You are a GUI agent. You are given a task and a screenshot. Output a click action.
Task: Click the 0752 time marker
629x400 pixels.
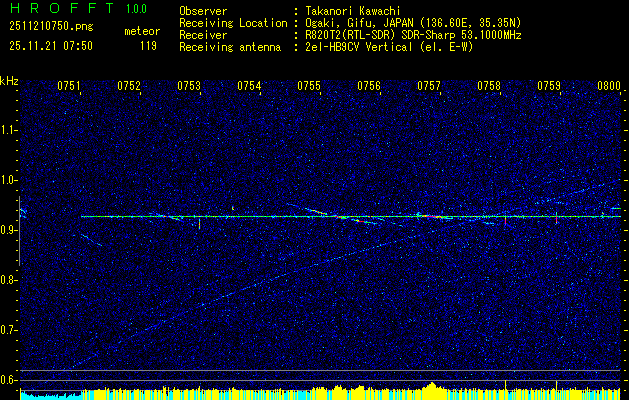(129, 86)
